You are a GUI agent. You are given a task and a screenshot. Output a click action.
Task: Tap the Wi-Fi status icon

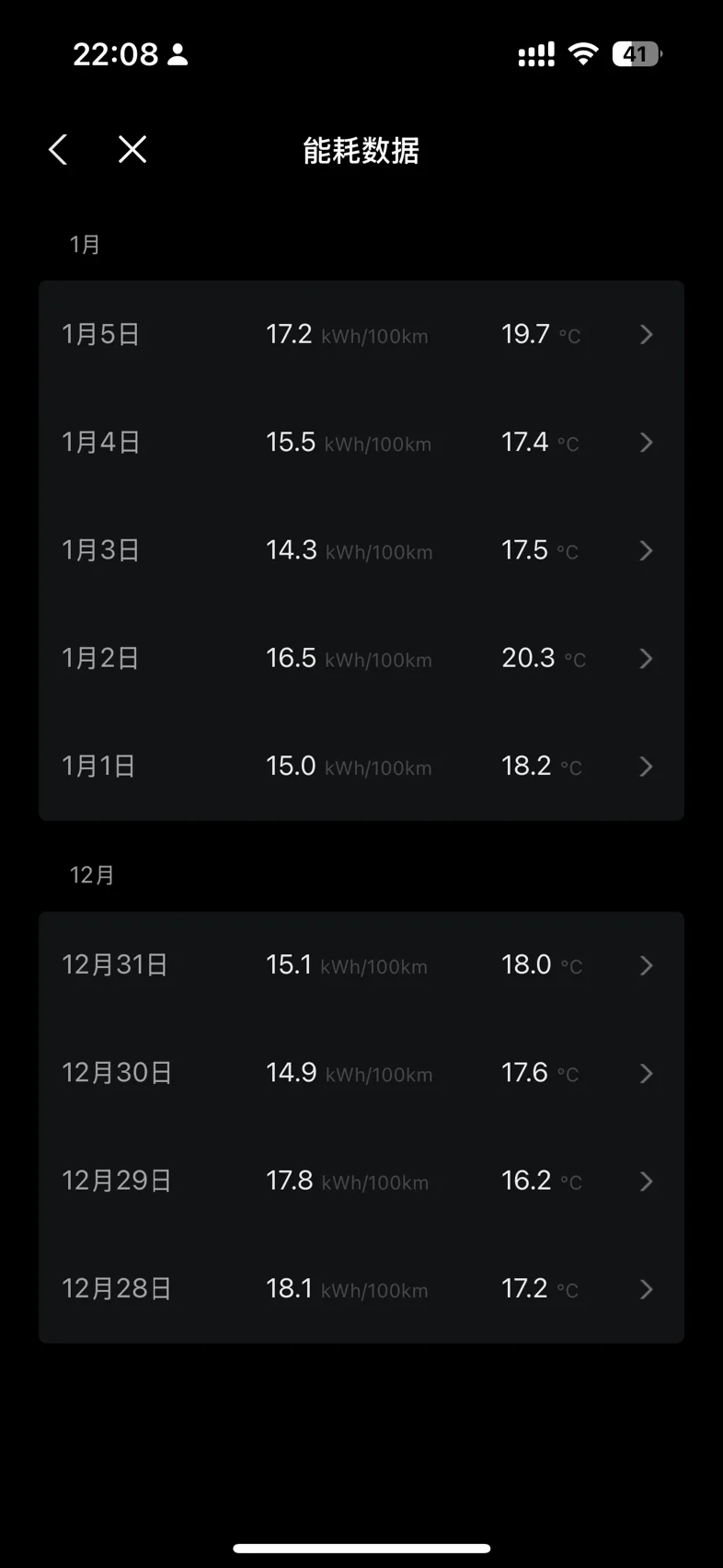[582, 53]
